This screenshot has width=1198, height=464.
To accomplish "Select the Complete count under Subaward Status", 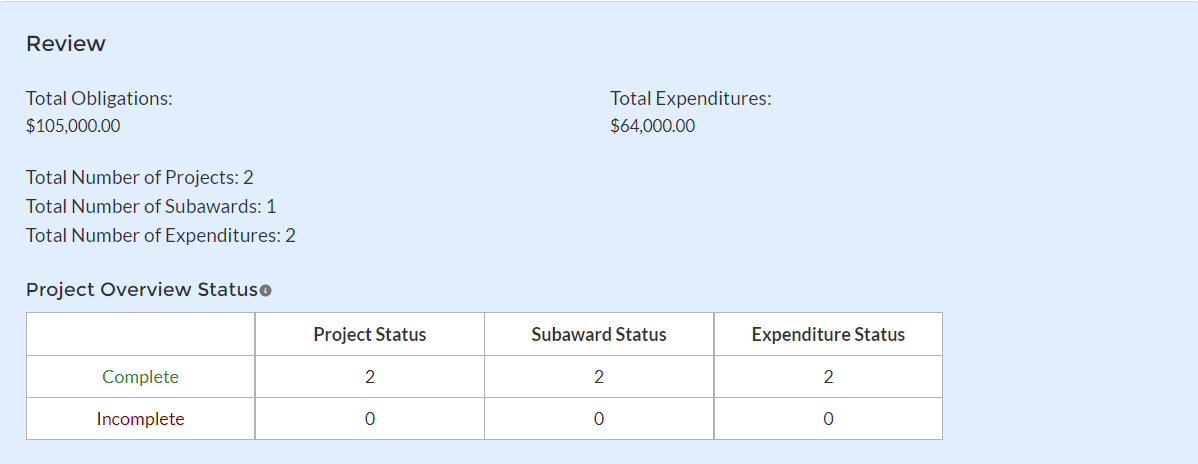I will click(599, 377).
